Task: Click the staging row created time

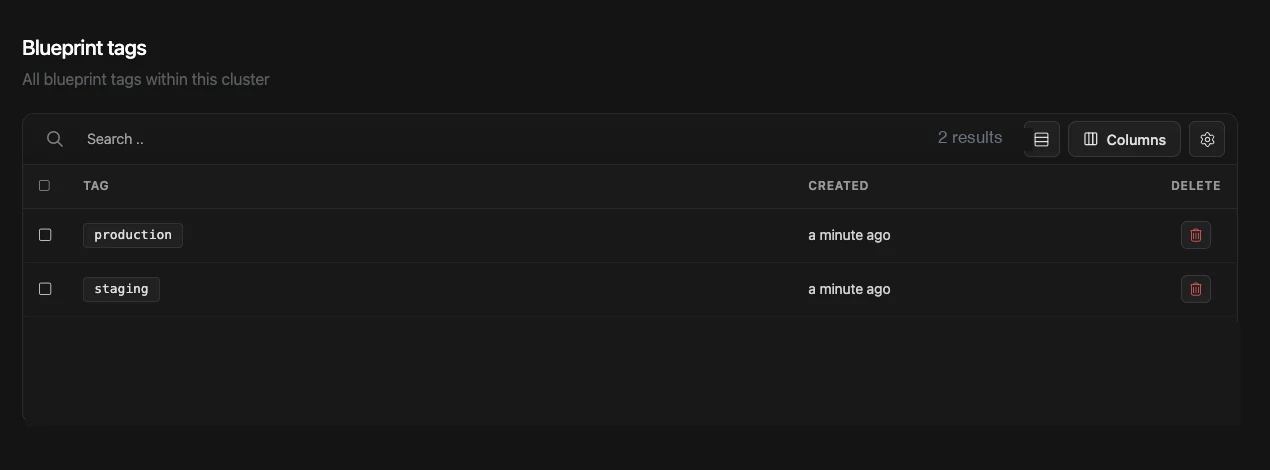Action: click(849, 289)
